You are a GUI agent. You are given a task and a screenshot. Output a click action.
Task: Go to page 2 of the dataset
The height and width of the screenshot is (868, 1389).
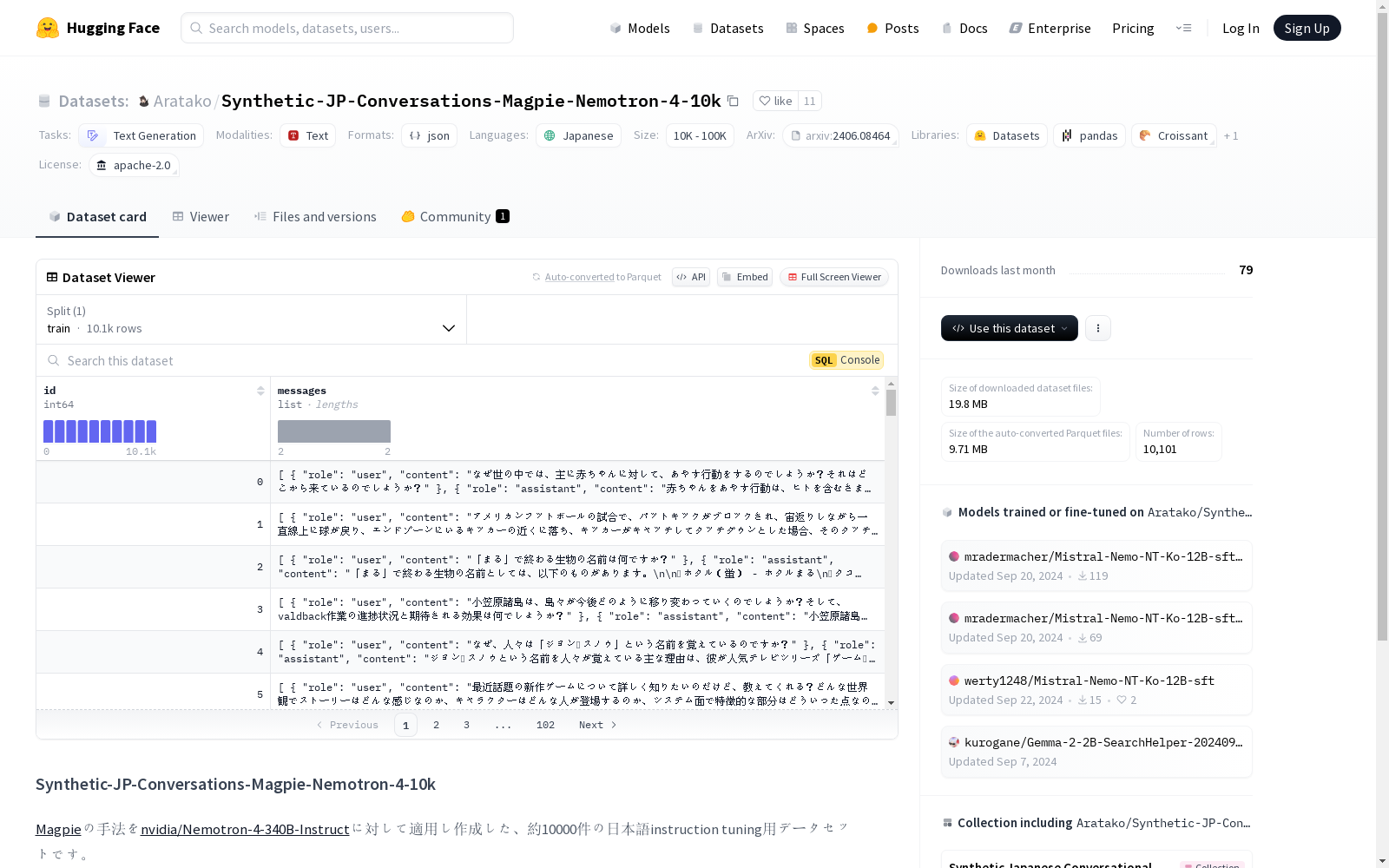pyautogui.click(x=436, y=725)
